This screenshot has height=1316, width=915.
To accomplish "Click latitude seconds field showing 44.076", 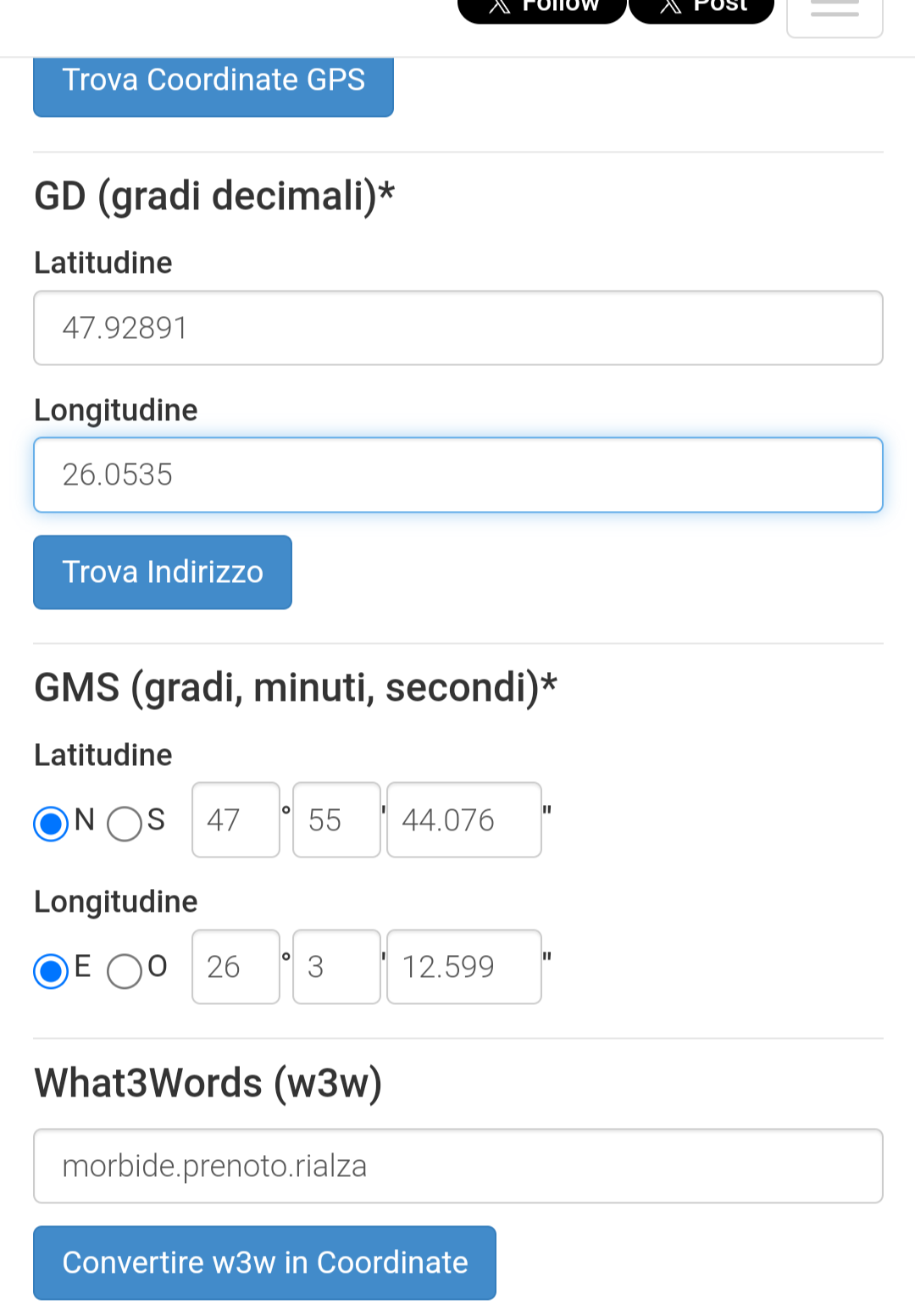I will click(x=464, y=819).
